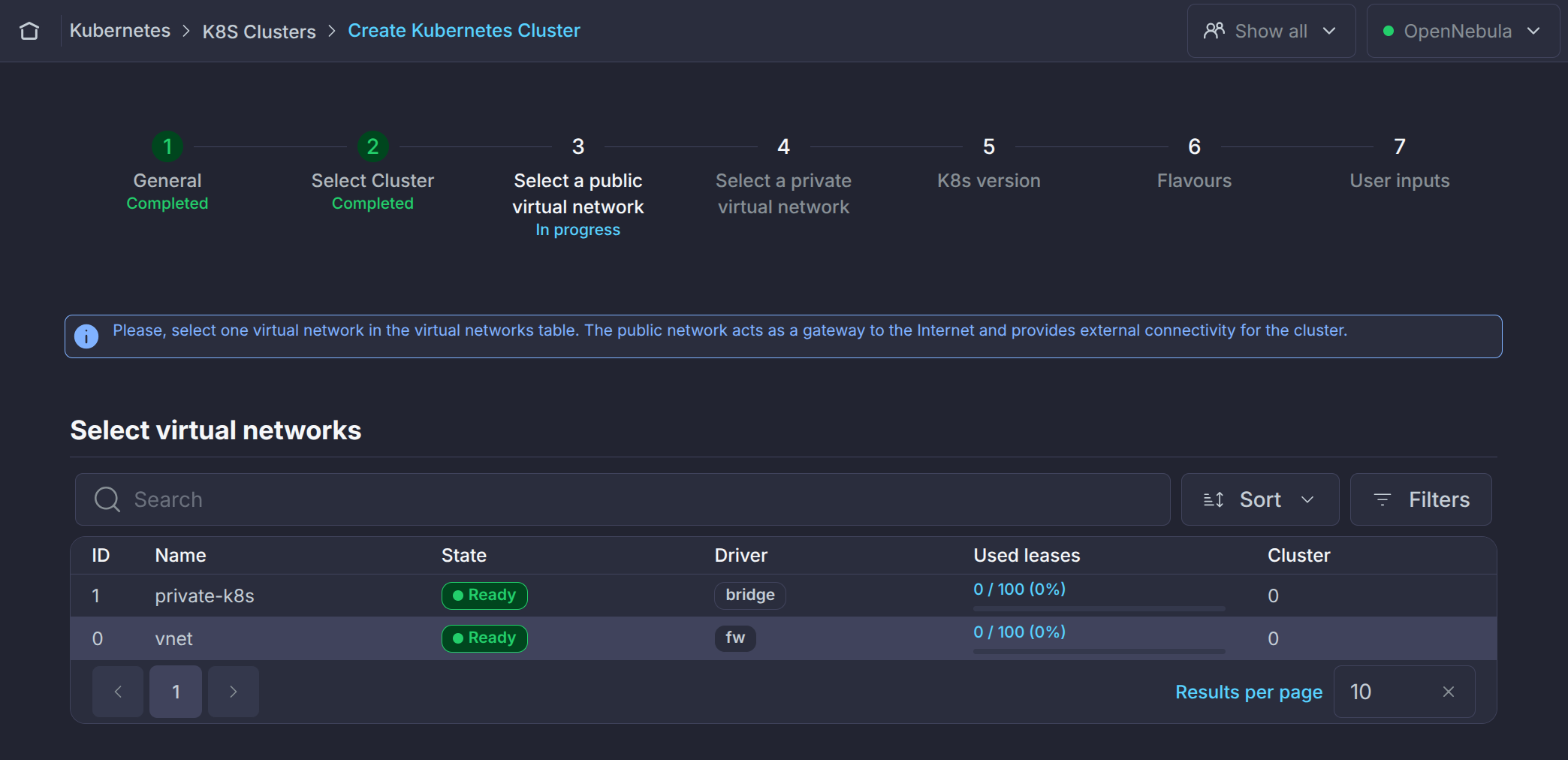This screenshot has height=760, width=1568.
Task: Click the users icon in Show all
Action: tap(1214, 31)
